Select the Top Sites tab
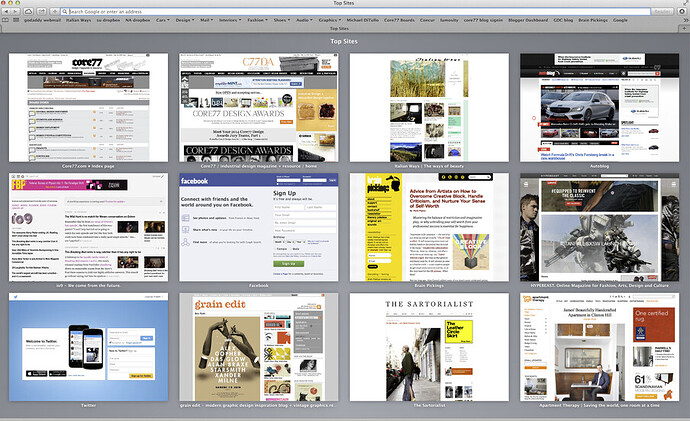 [339, 29]
